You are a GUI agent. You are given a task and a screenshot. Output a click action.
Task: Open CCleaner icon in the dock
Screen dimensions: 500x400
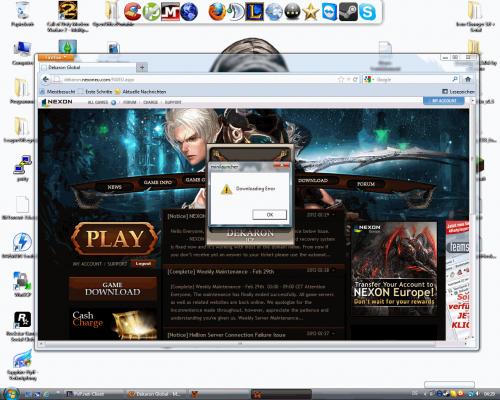(x=133, y=12)
